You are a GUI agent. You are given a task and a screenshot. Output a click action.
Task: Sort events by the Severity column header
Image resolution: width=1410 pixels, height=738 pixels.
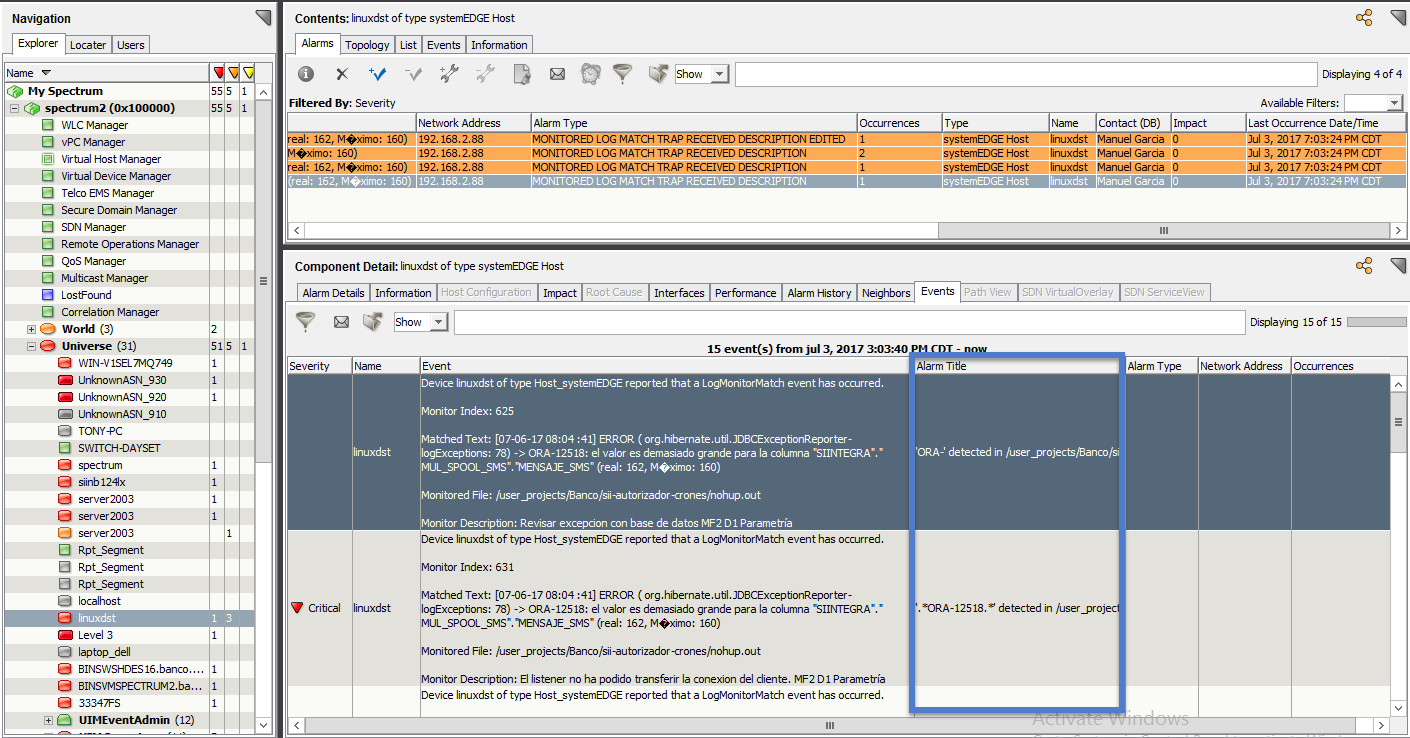(x=319, y=366)
